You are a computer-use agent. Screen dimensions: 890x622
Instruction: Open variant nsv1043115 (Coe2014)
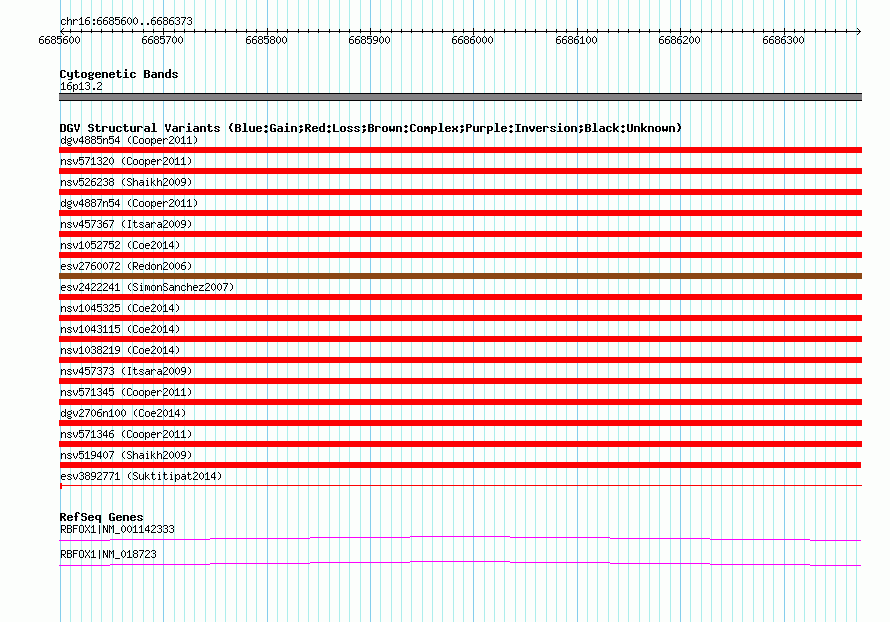coord(120,329)
